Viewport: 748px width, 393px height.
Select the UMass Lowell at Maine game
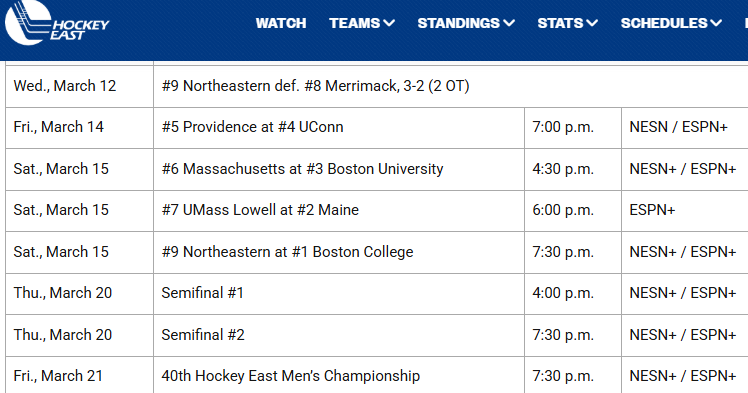[x=260, y=210]
